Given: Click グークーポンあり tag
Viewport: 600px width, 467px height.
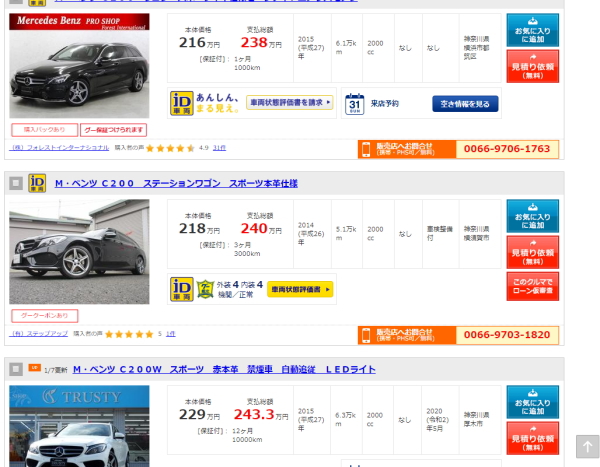Looking at the screenshot, I should (45, 316).
